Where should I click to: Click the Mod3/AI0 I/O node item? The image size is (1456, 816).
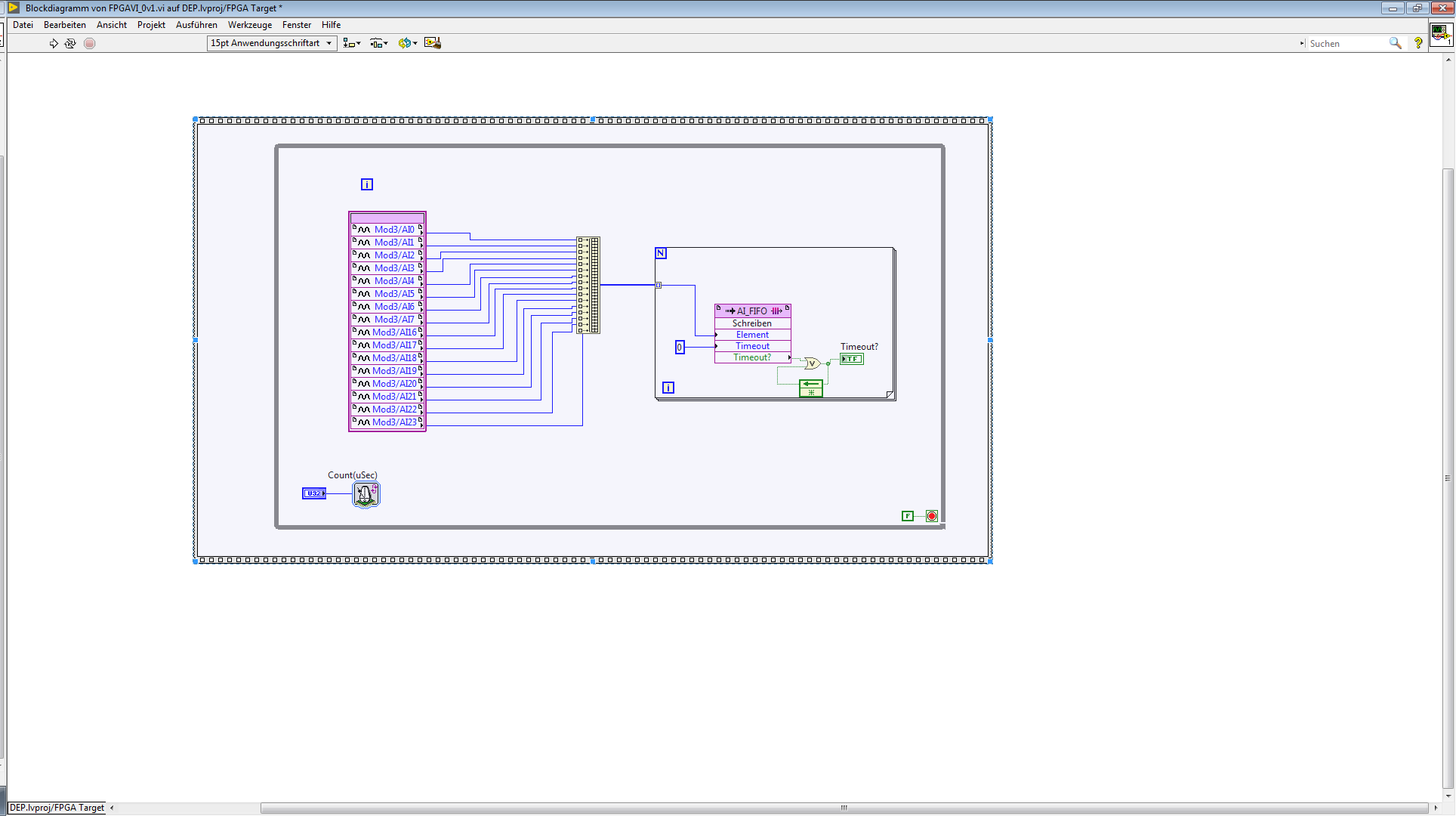click(393, 230)
